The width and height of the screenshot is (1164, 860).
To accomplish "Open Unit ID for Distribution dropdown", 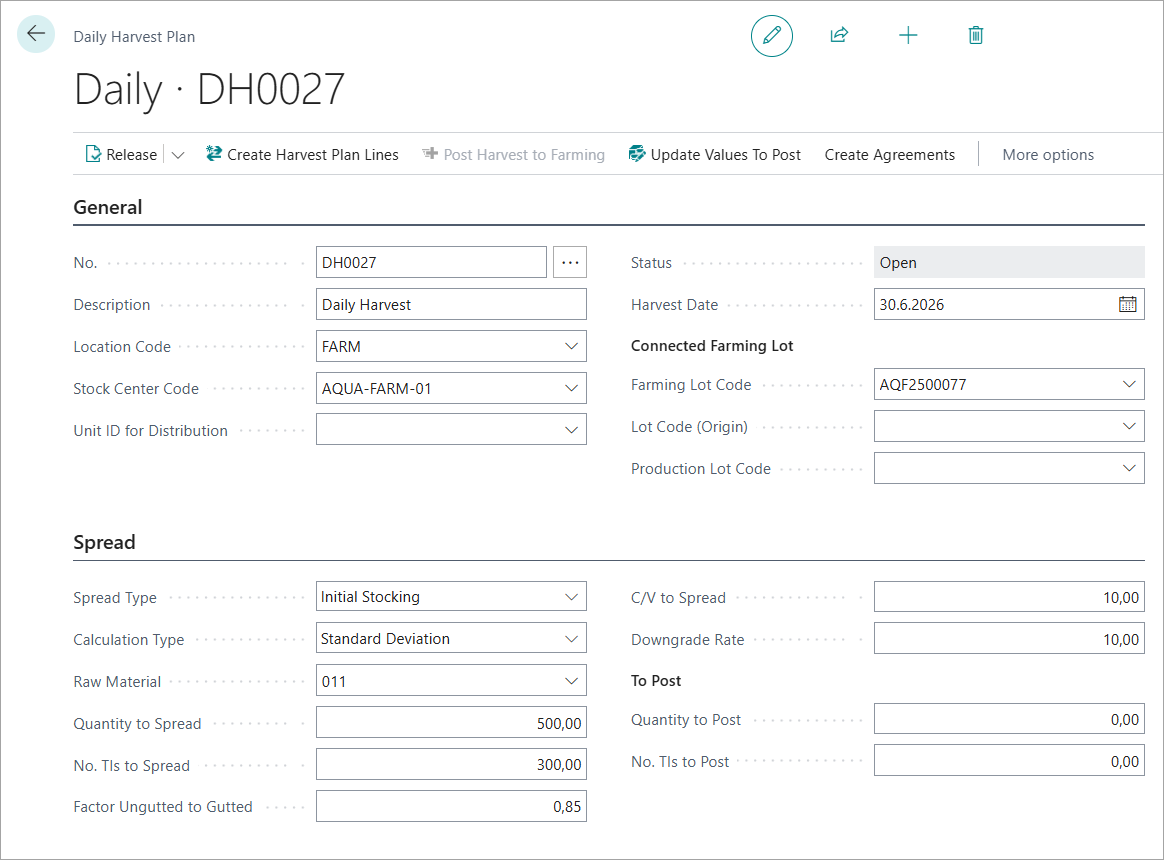I will tap(571, 430).
